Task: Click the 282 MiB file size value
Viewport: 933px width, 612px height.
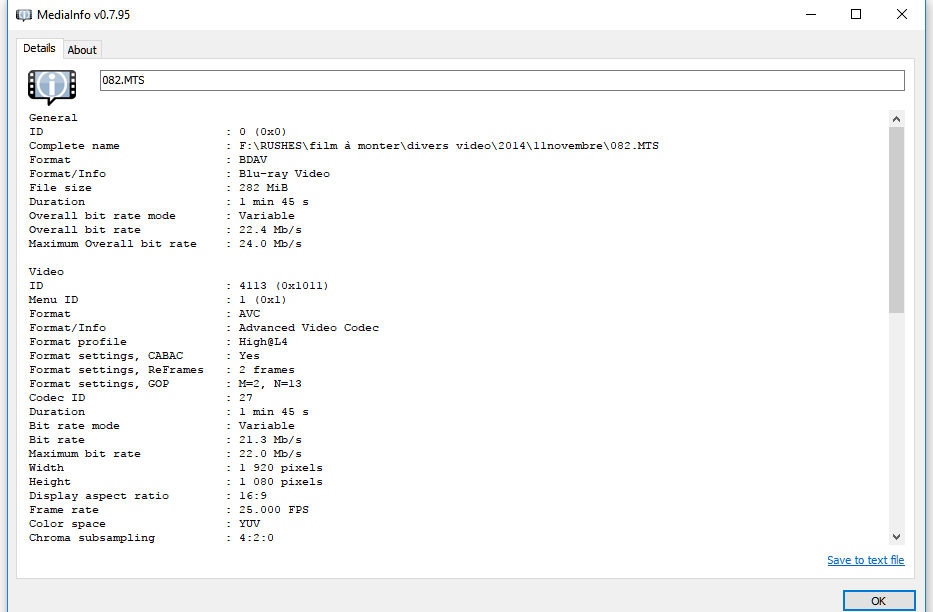Action: coord(263,188)
